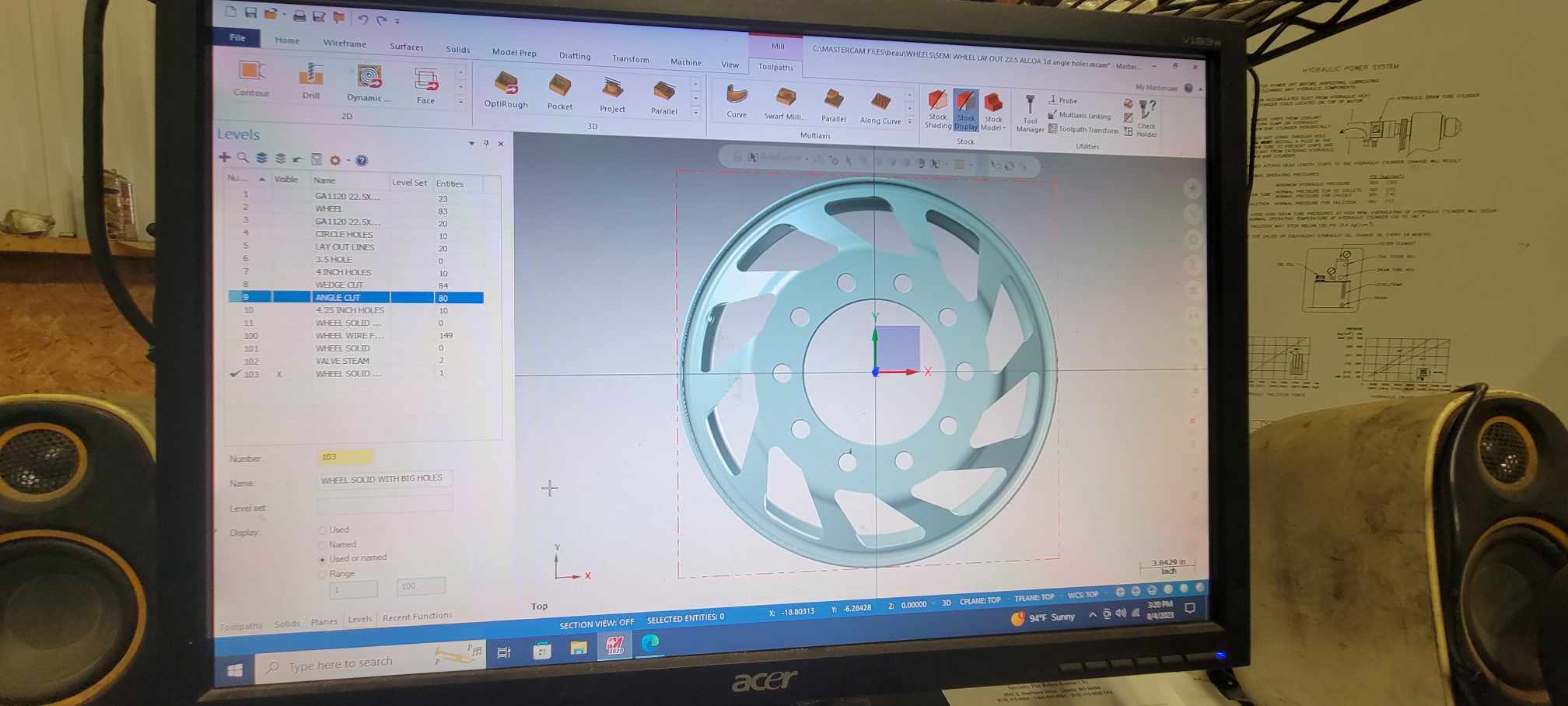This screenshot has height=706, width=1568.
Task: Select the Contour 2D toolpath
Action: point(251,79)
